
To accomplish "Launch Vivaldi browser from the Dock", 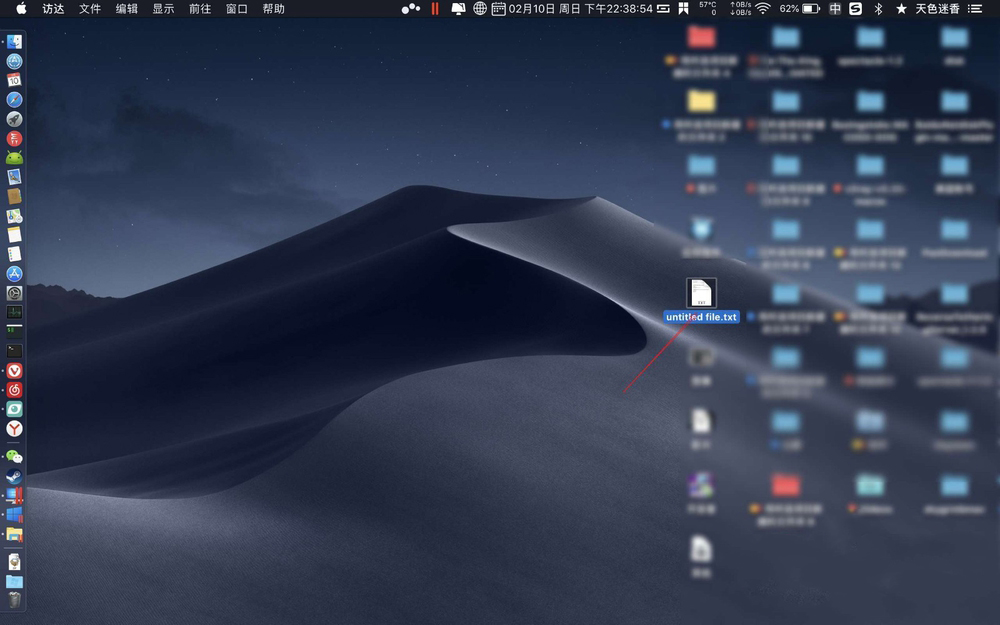I will [14, 371].
